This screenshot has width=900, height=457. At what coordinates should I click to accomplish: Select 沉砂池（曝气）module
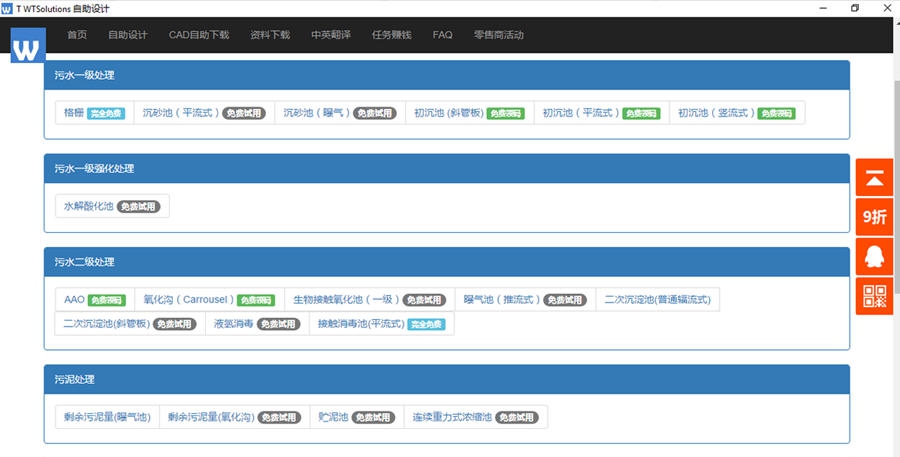pos(340,113)
